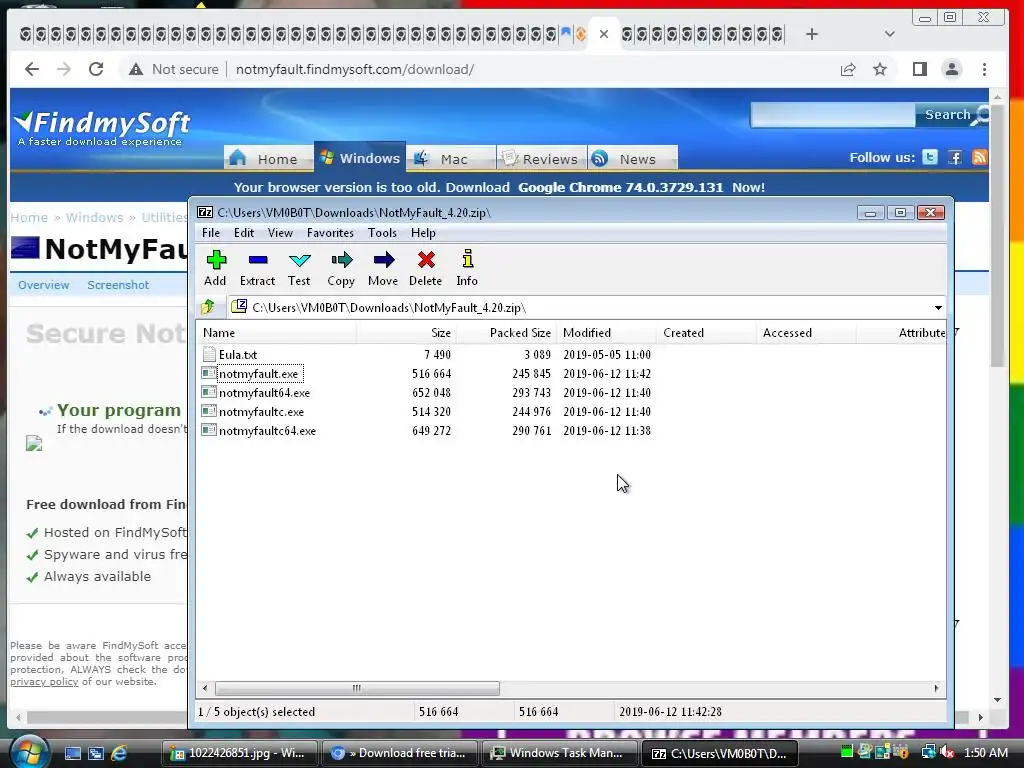This screenshot has height=768, width=1024.
Task: Go back in the Chrome browser
Action: point(32,69)
